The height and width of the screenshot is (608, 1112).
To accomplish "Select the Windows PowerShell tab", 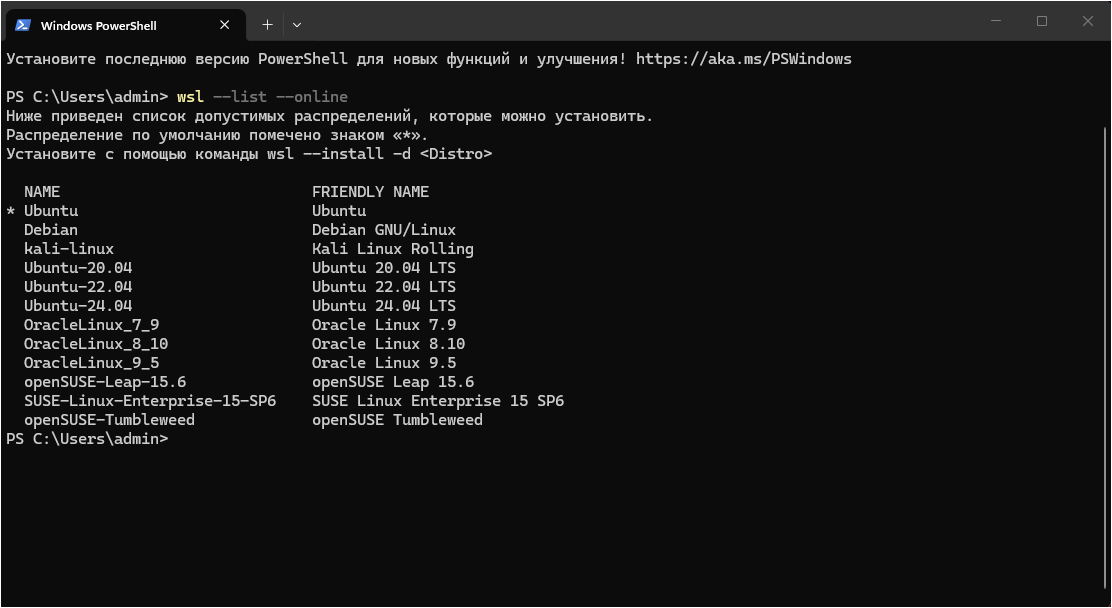I will coord(126,25).
